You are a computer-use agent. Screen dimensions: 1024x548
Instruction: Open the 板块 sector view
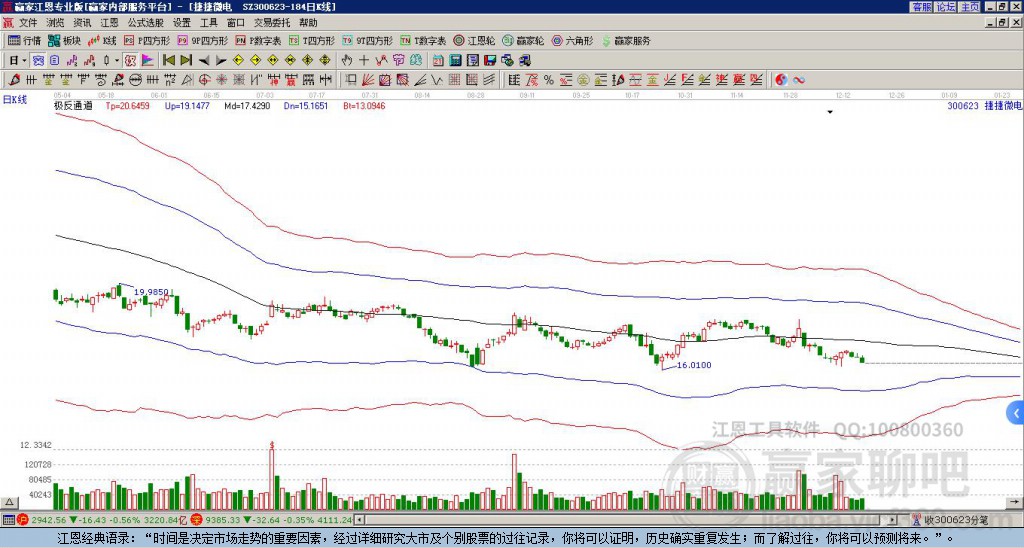coord(65,40)
